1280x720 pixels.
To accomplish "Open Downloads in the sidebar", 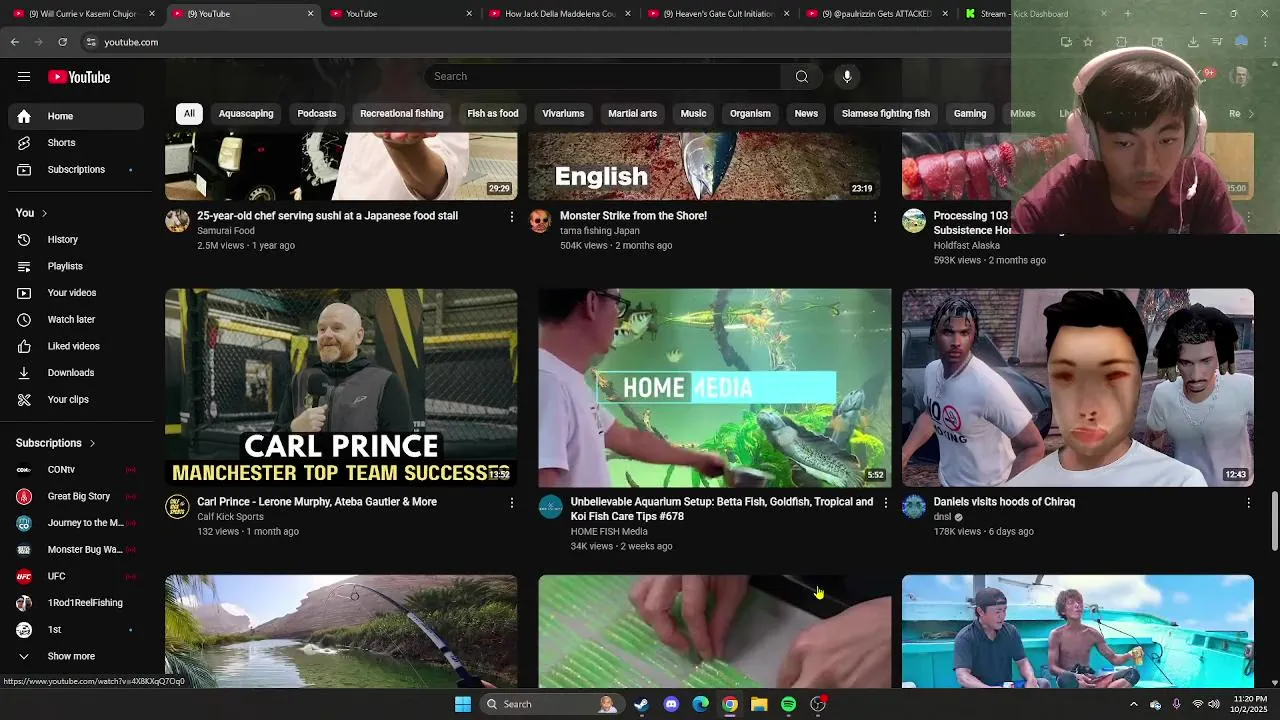I will coord(76,373).
